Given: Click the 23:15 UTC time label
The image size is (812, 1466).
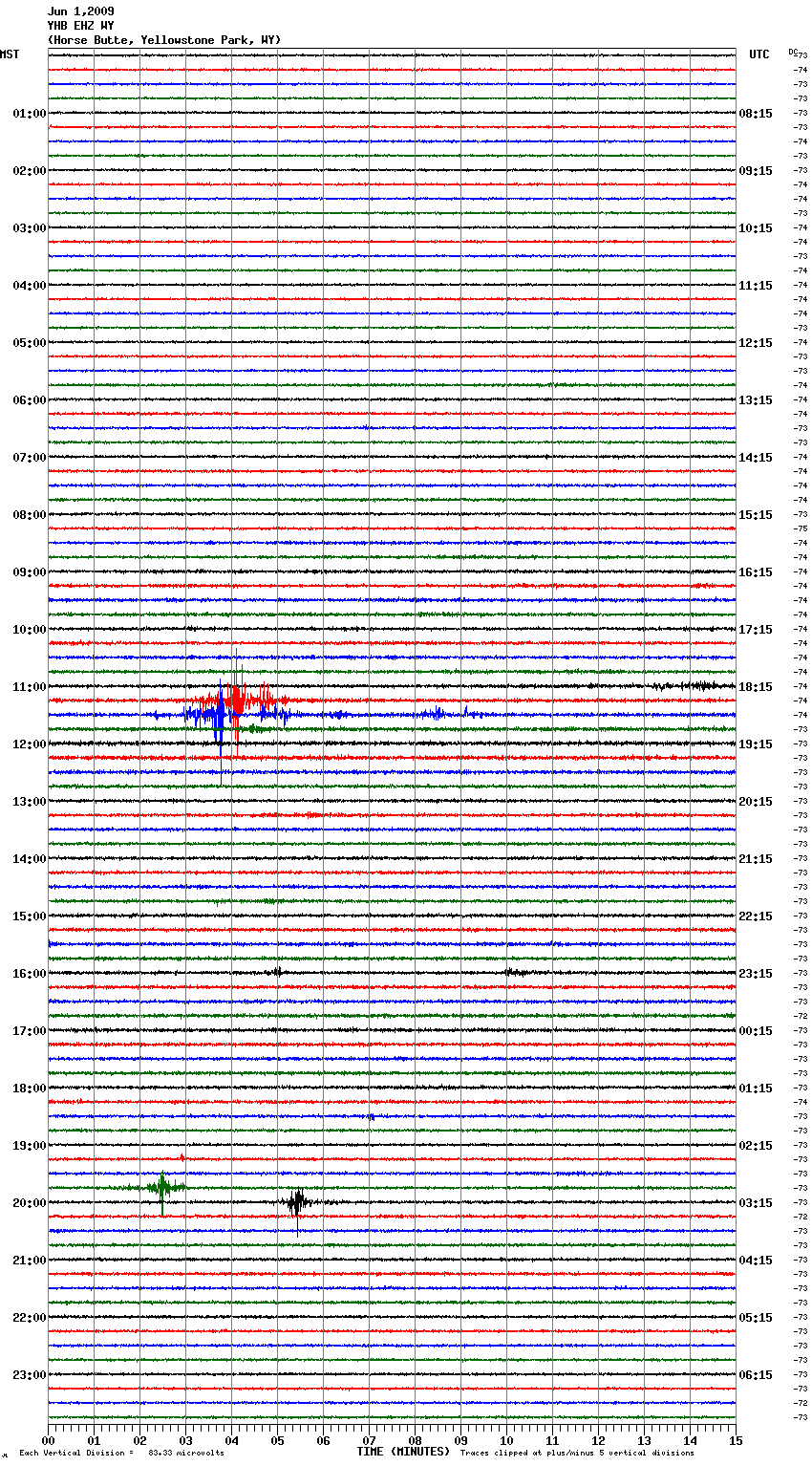Looking at the screenshot, I should point(756,974).
